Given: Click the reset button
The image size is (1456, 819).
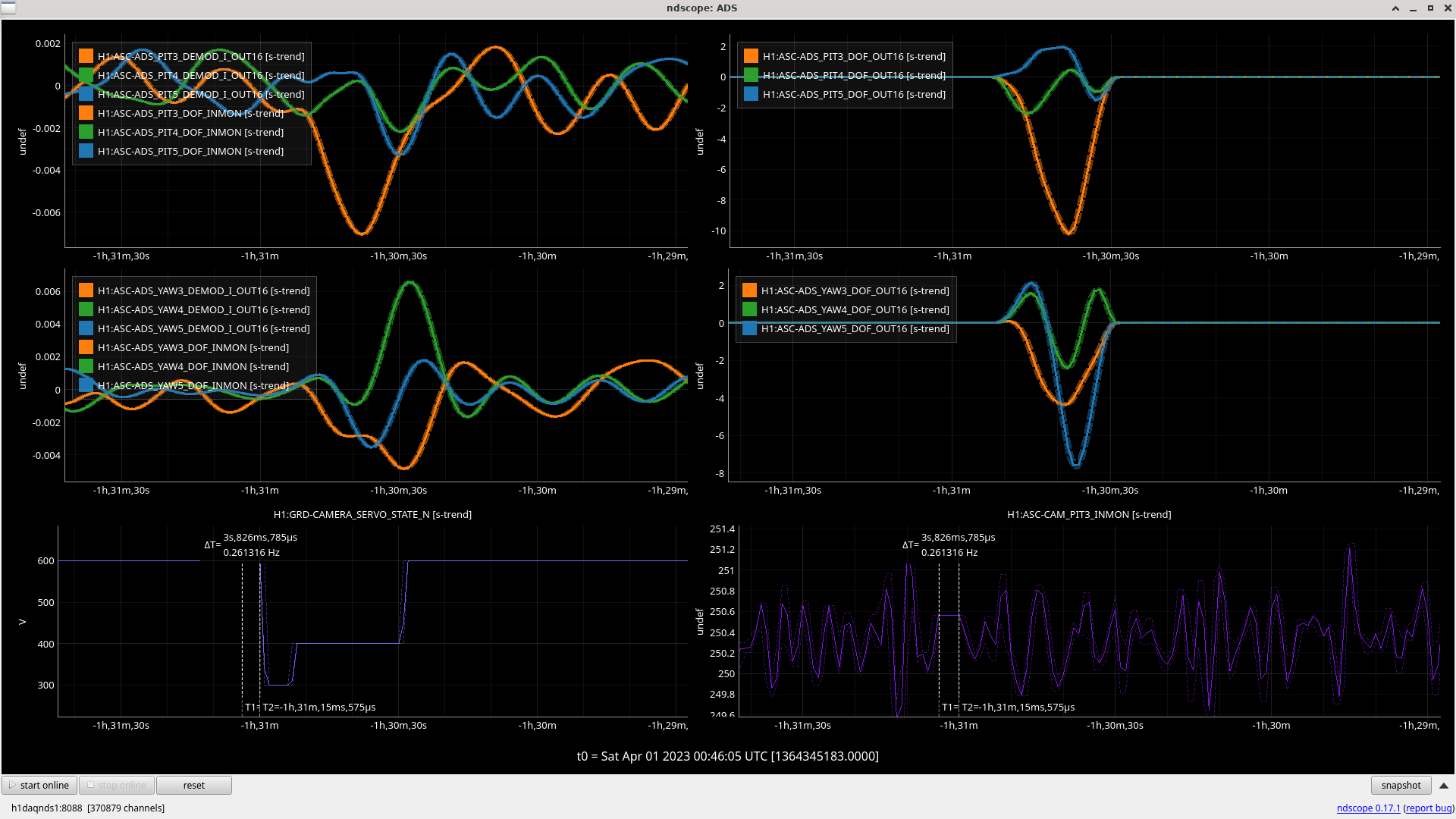Looking at the screenshot, I should click(193, 786).
